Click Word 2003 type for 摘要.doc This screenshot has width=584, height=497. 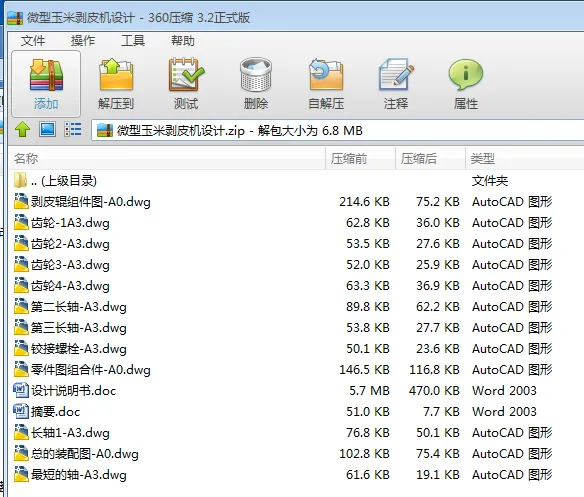point(504,412)
